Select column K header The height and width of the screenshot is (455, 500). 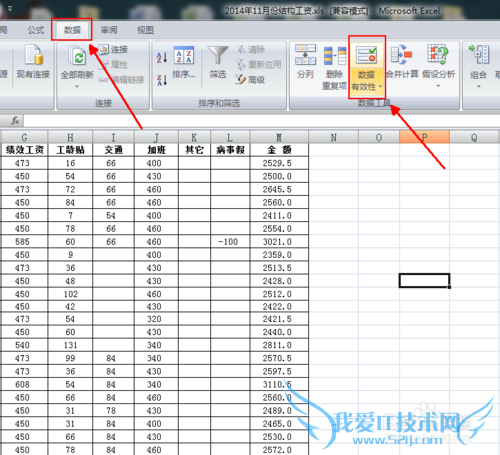(x=194, y=137)
